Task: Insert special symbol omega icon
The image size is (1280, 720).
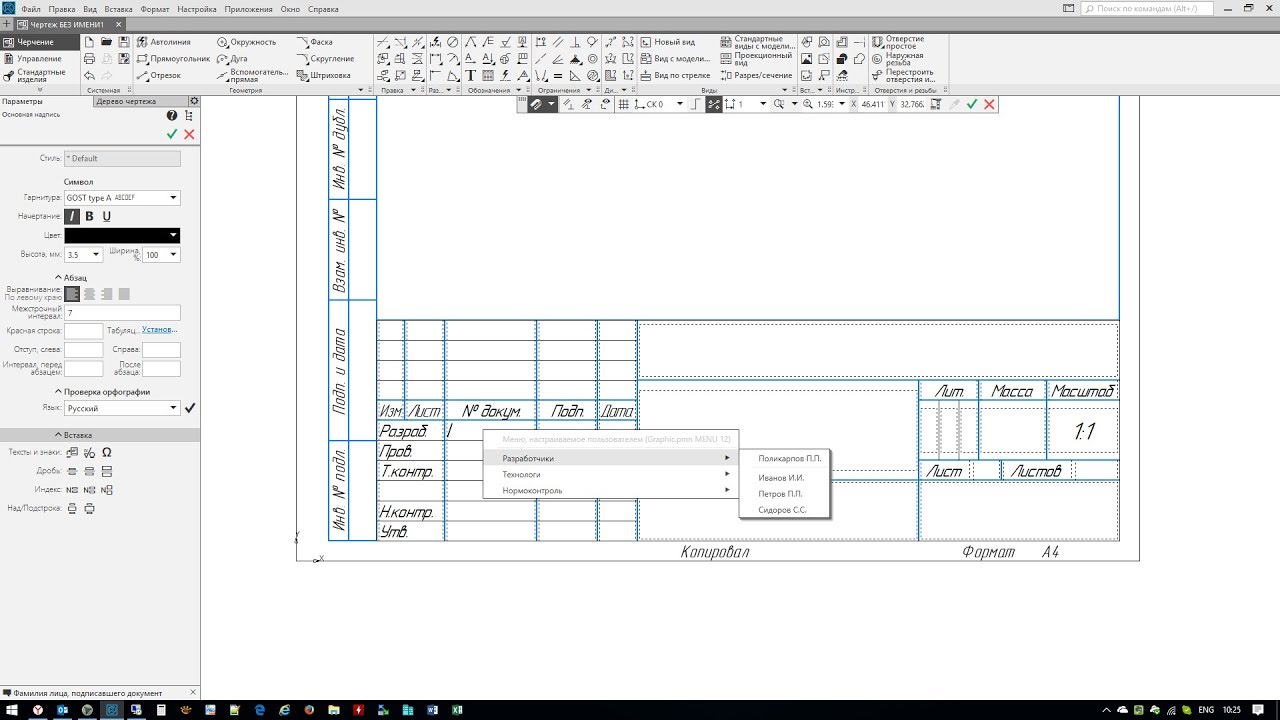Action: click(x=106, y=453)
